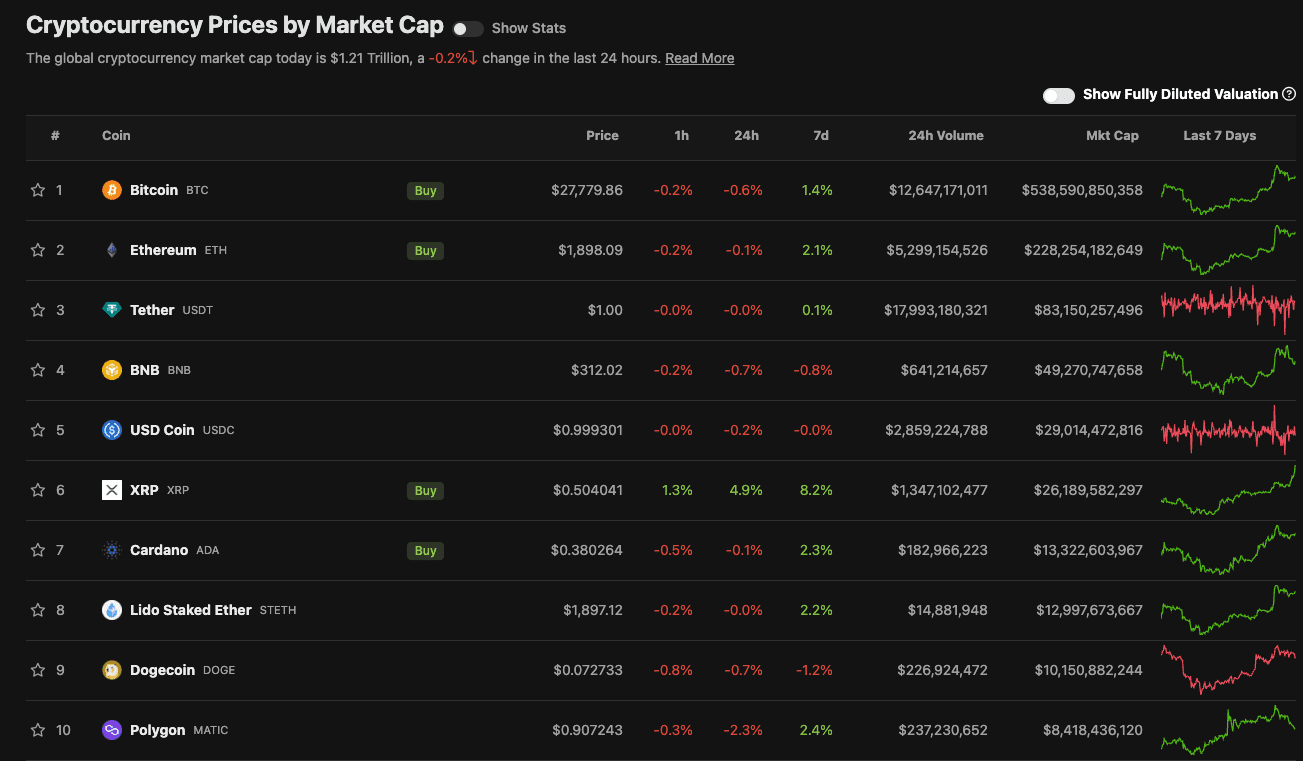Open the Dogecoin coin name link
1303x761 pixels.
click(162, 670)
